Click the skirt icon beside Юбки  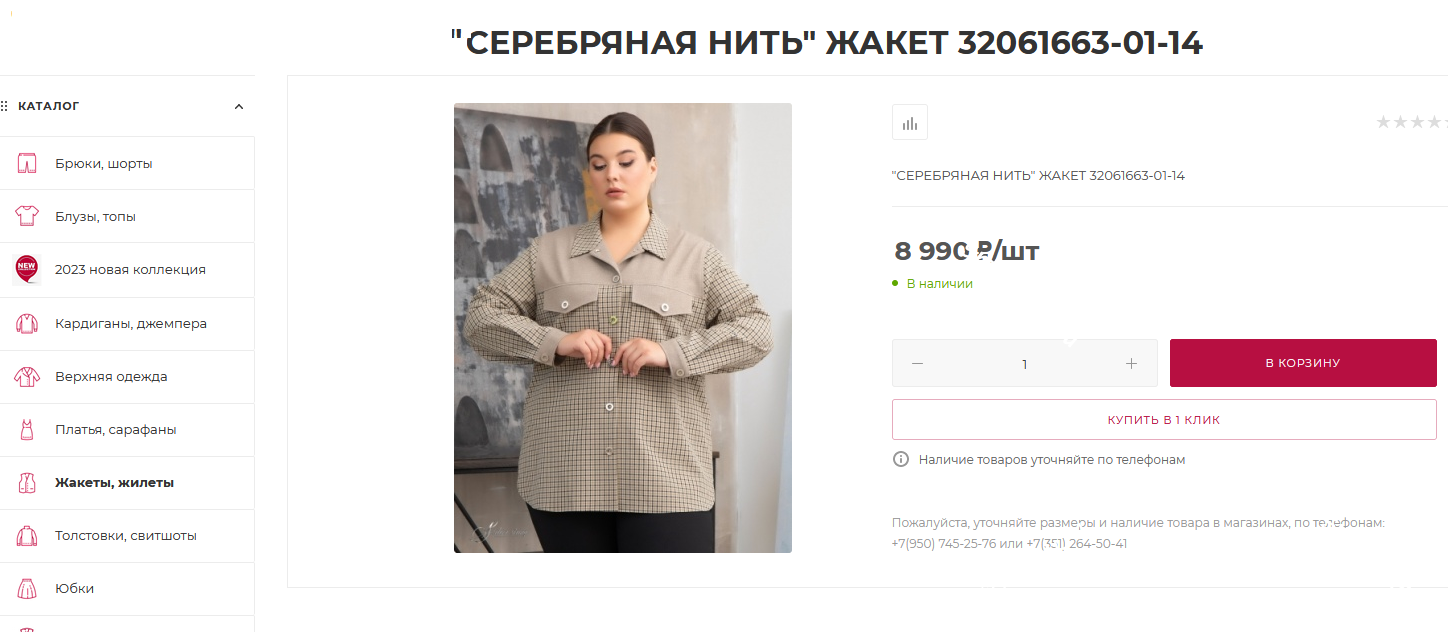coord(27,589)
